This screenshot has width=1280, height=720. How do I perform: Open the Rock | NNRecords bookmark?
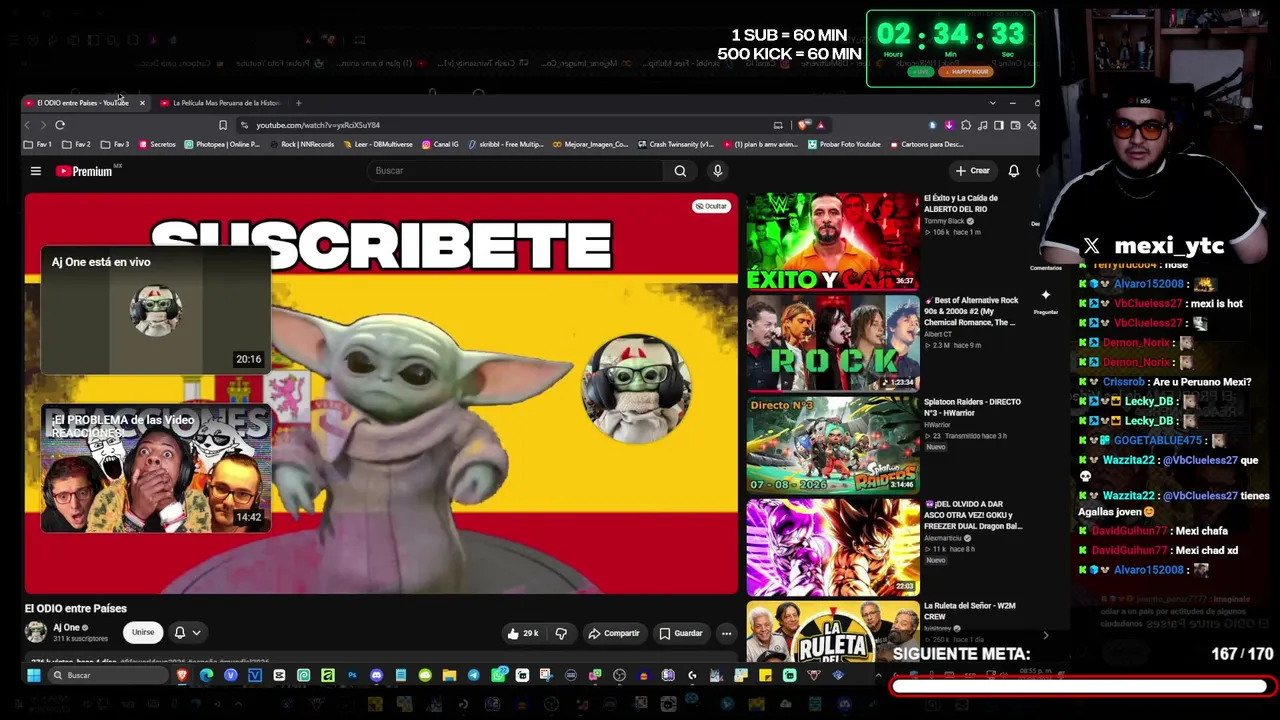(x=301, y=144)
